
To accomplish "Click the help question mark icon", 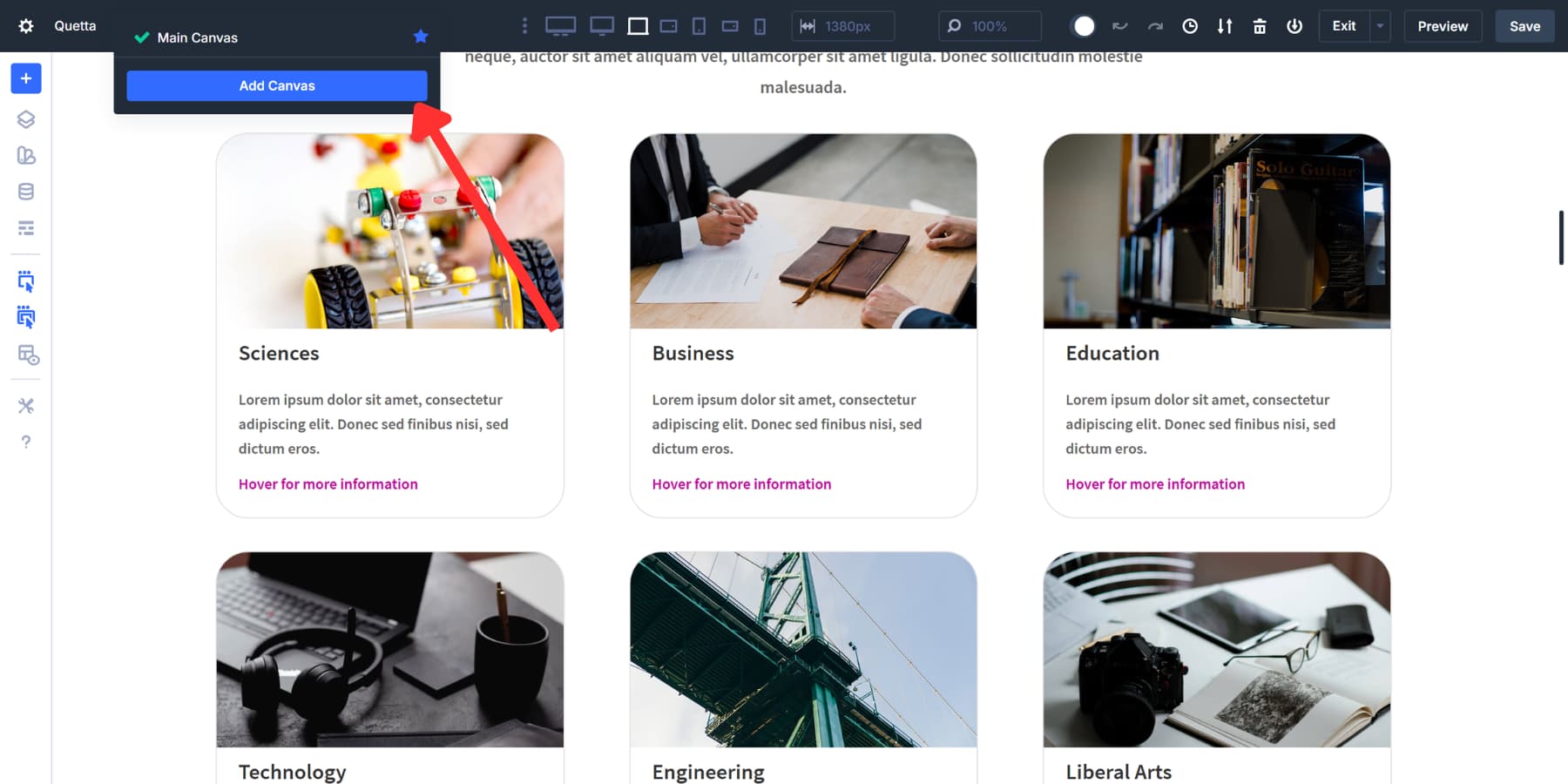I will click(x=25, y=442).
